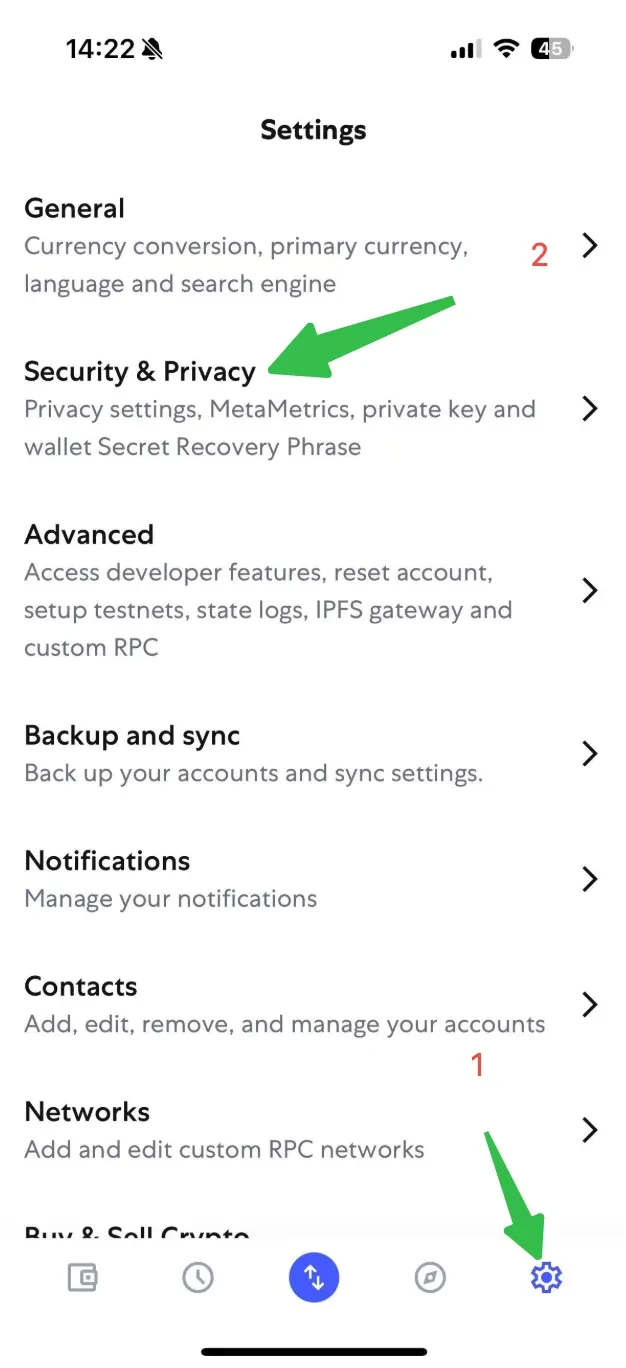This screenshot has width=626, height=1368.
Task: Open the activity history clock icon
Action: (198, 1277)
